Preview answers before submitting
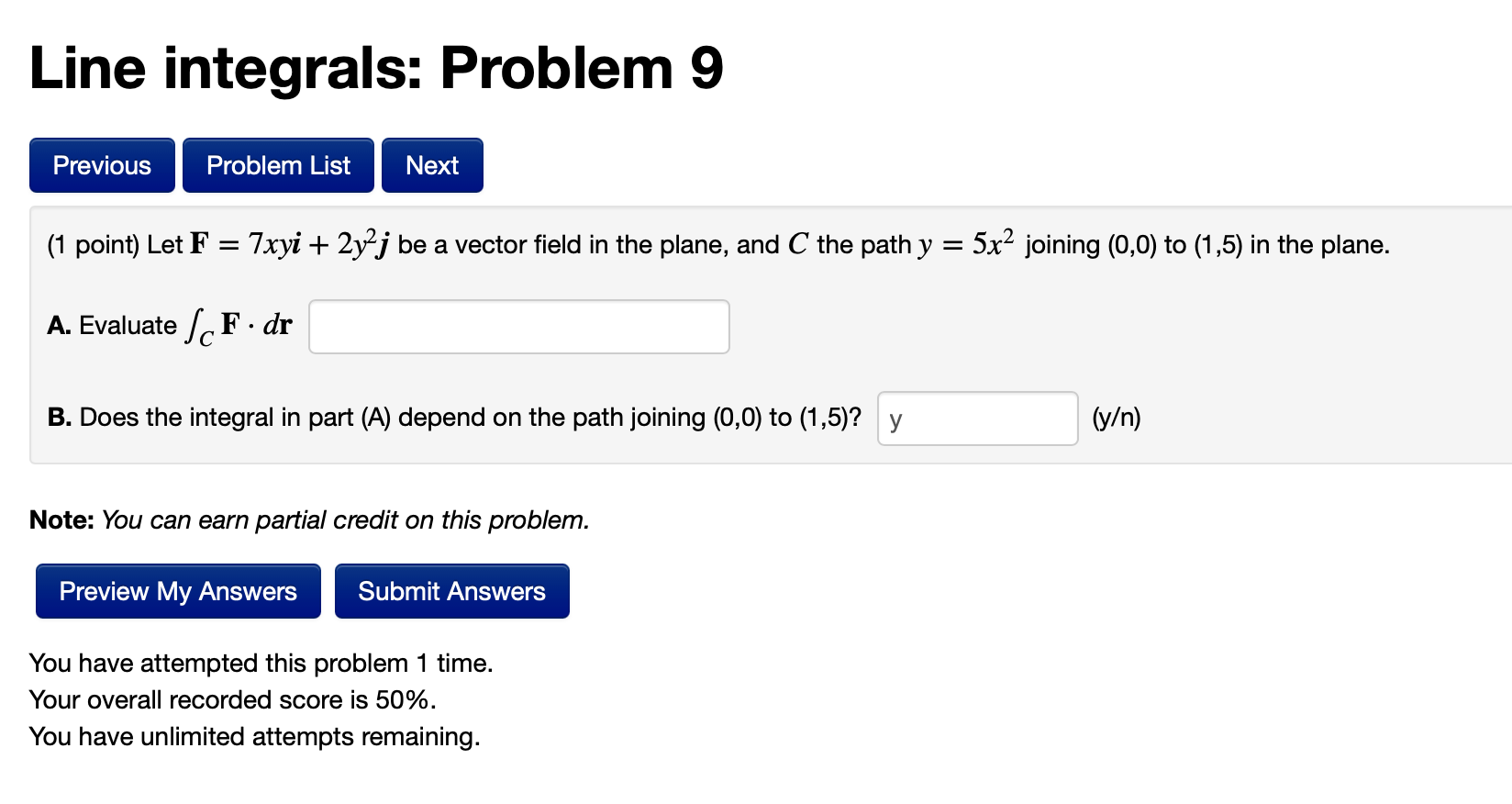 pos(177,591)
